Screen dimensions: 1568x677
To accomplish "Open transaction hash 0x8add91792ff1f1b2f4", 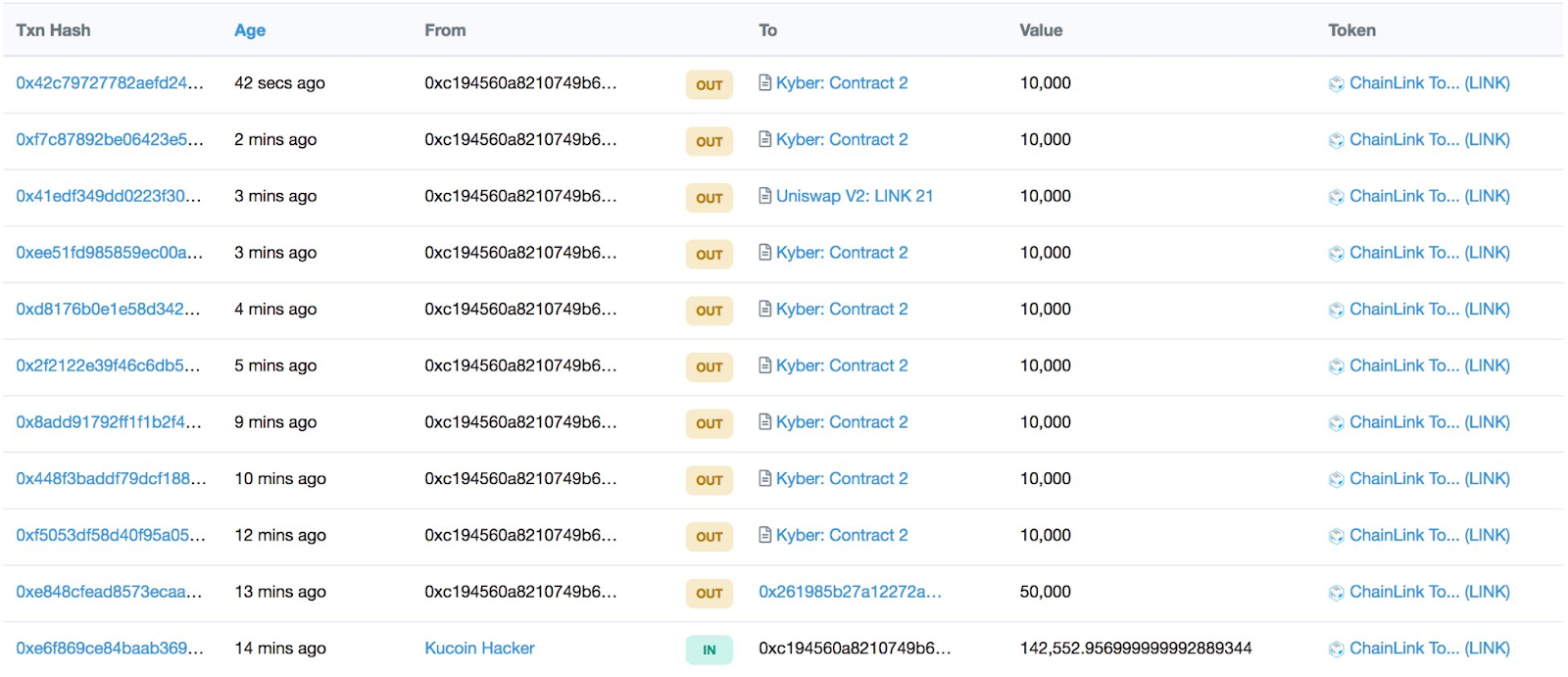I will [x=109, y=422].
